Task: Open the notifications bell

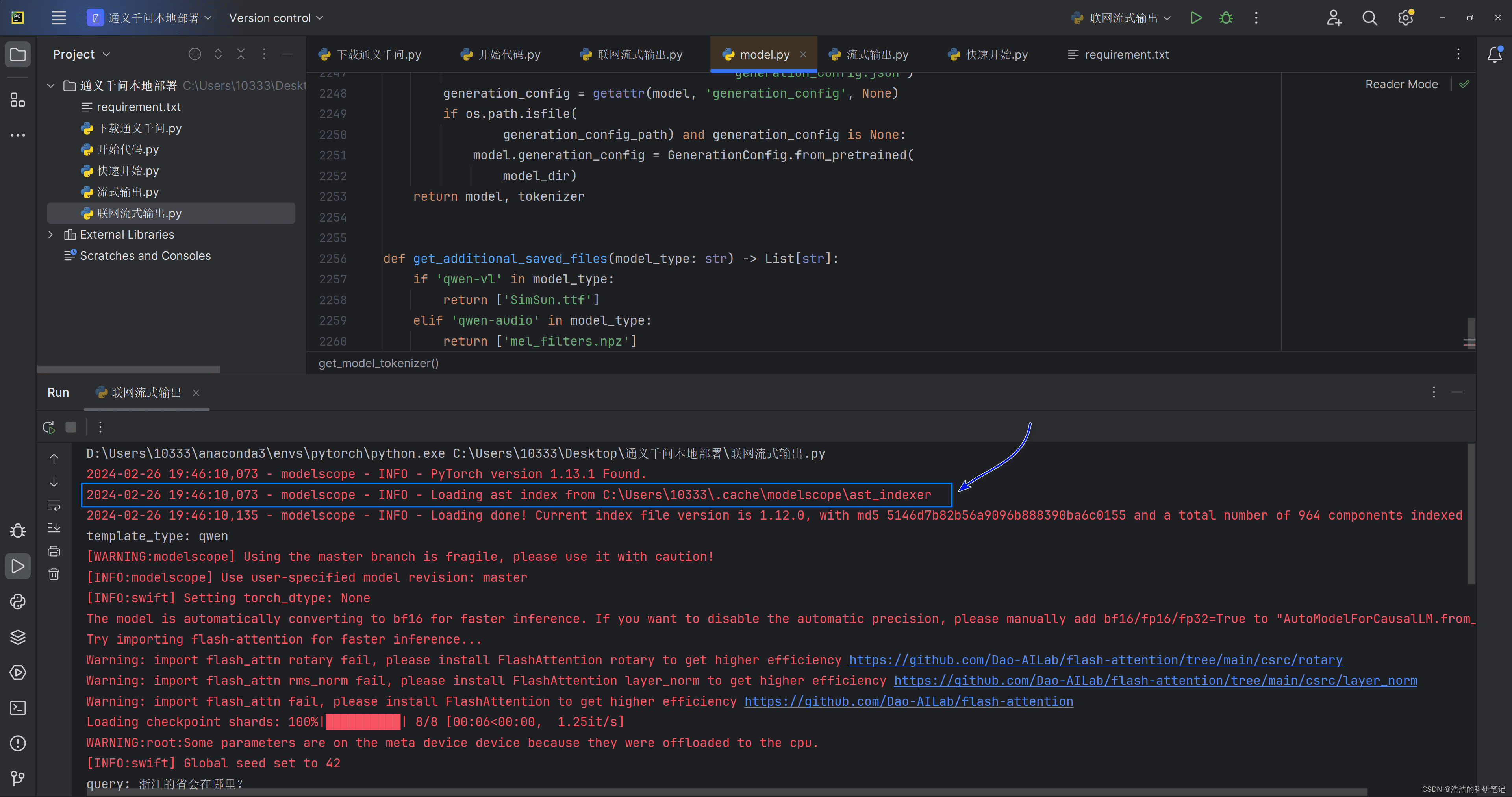Action: pyautogui.click(x=1494, y=55)
